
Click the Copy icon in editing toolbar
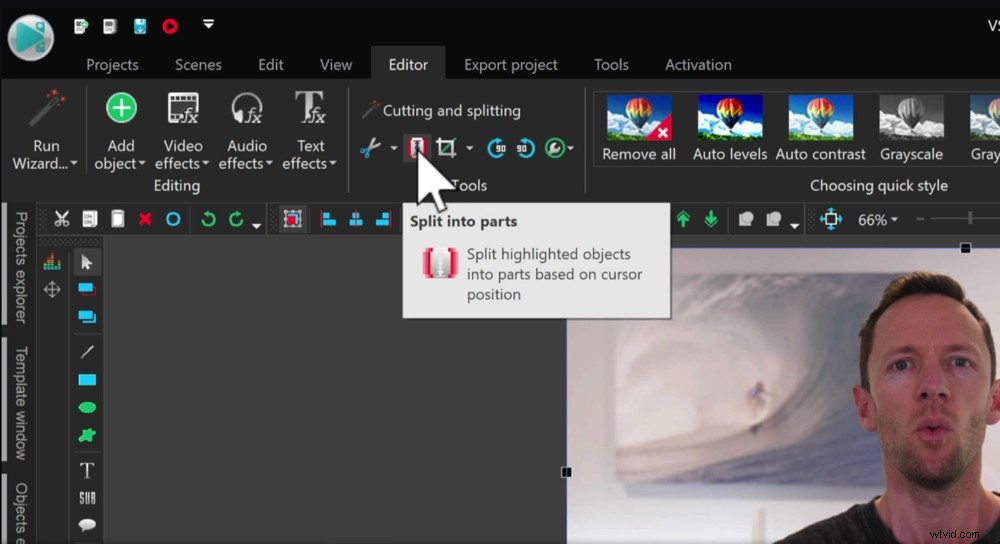(90, 219)
